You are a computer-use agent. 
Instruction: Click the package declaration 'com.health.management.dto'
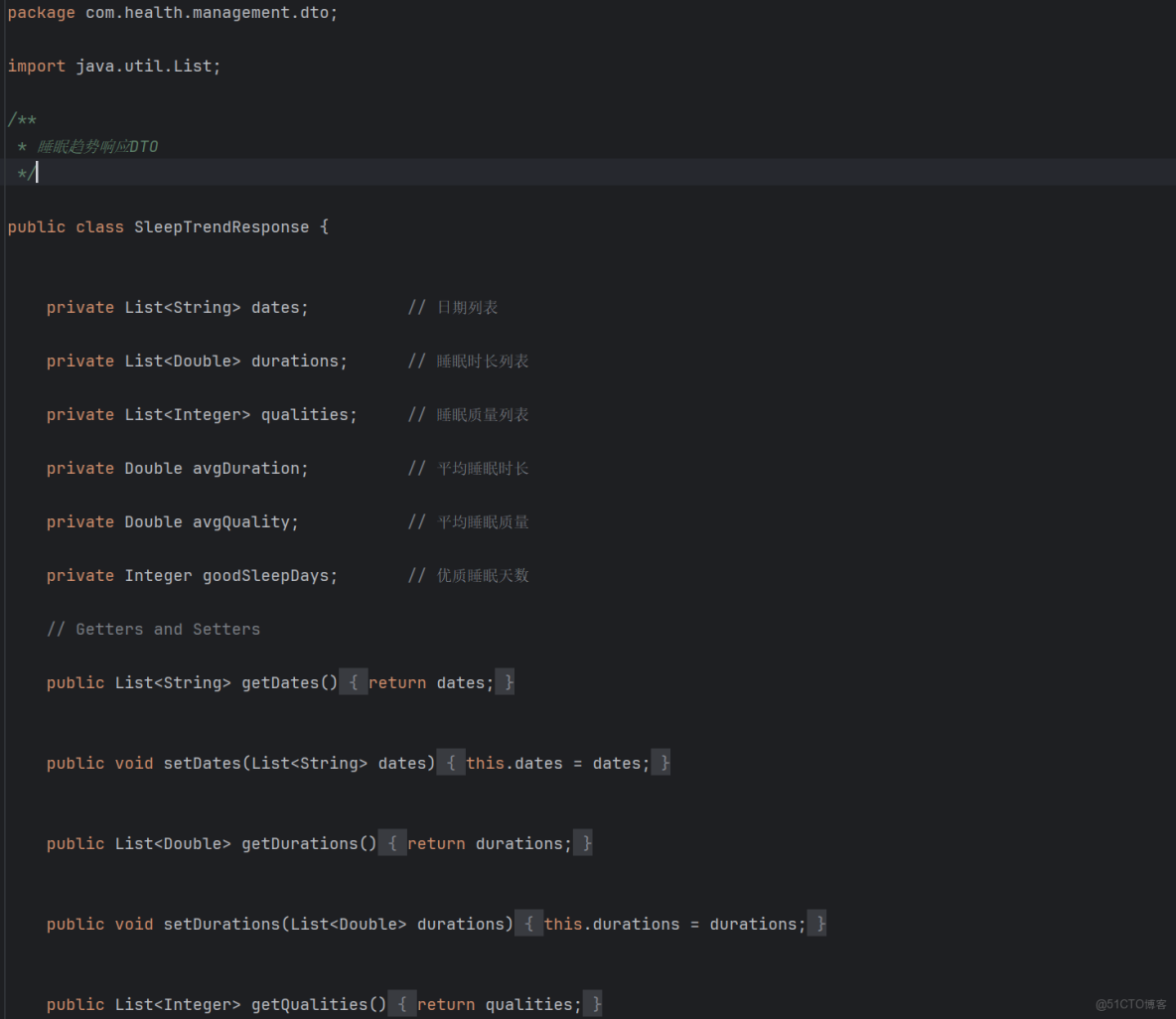(207, 13)
